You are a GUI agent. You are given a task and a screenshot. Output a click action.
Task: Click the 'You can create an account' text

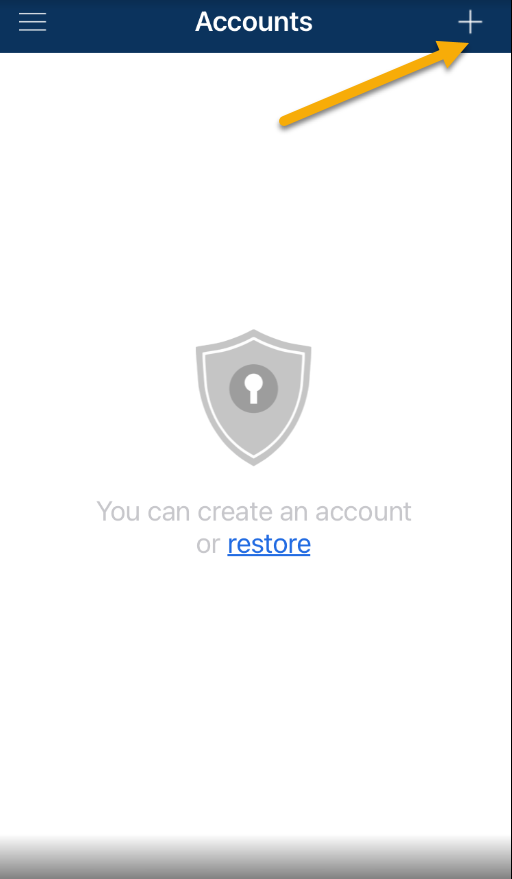pos(253,511)
